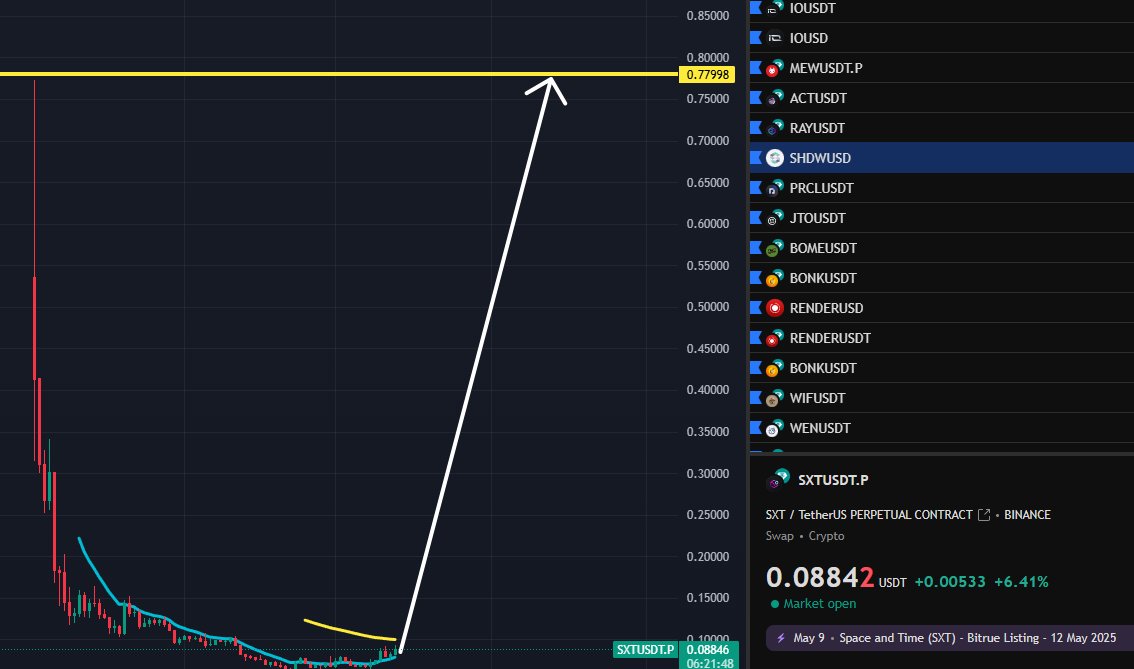Image resolution: width=1134 pixels, height=669 pixels.
Task: Click the SHDWUSD coin logo
Action: [775, 158]
